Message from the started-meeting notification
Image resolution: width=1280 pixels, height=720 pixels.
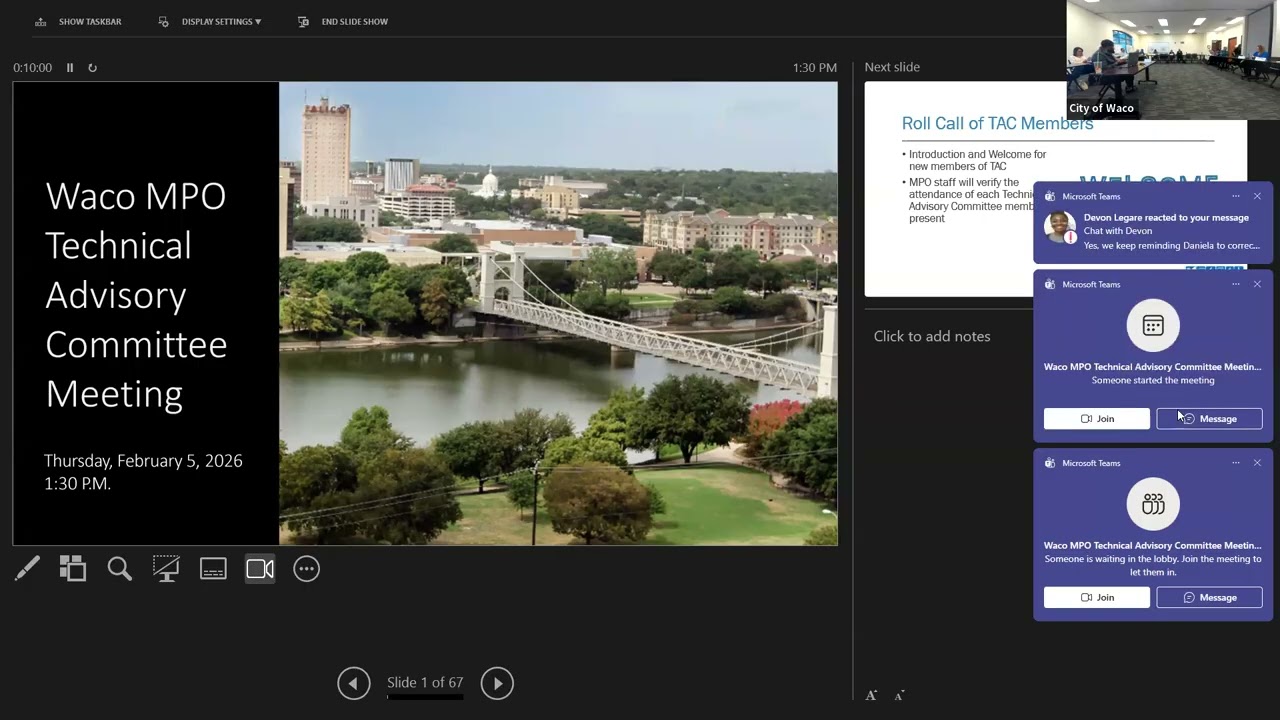tap(1209, 419)
